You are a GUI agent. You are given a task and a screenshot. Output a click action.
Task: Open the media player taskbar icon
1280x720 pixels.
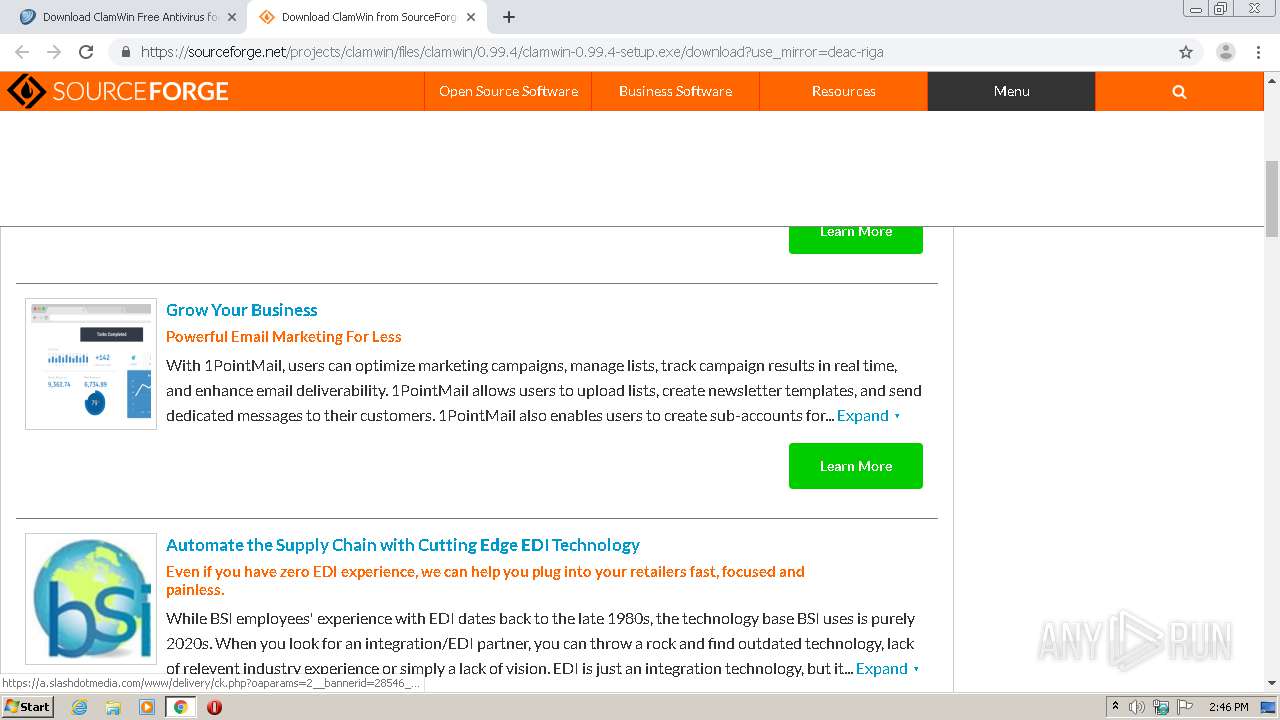(147, 707)
